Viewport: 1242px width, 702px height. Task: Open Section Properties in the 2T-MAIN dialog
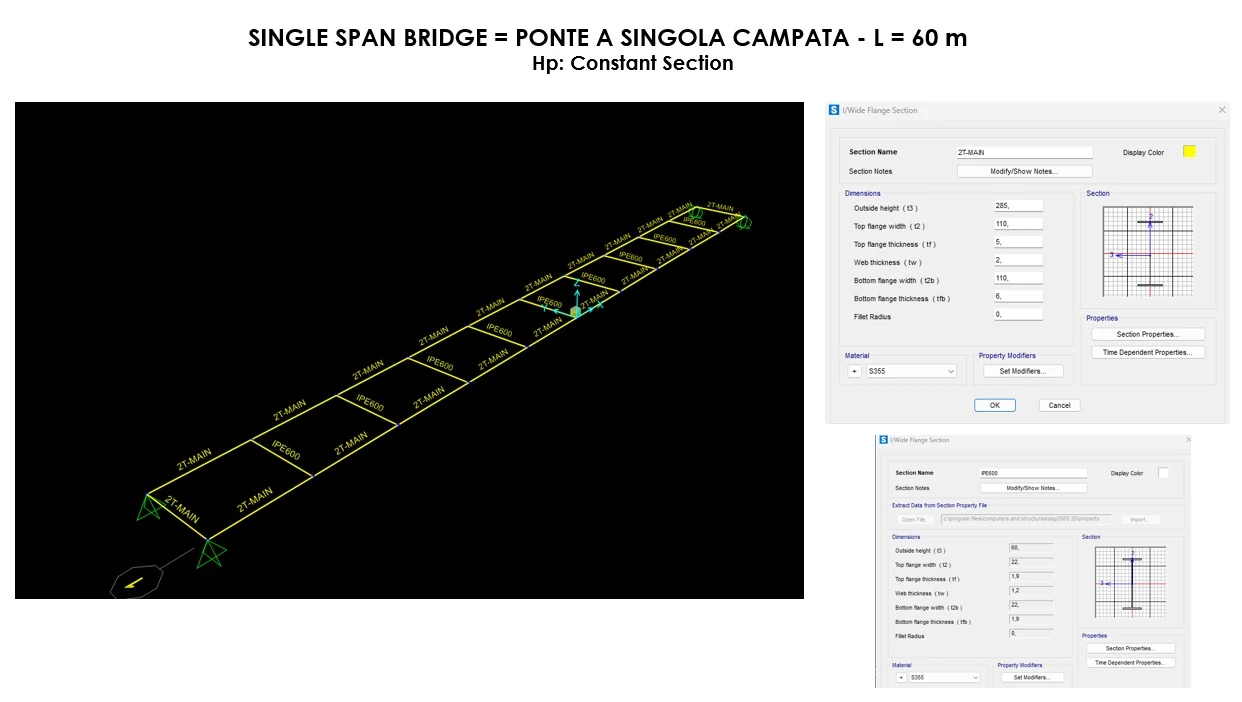(x=1147, y=334)
